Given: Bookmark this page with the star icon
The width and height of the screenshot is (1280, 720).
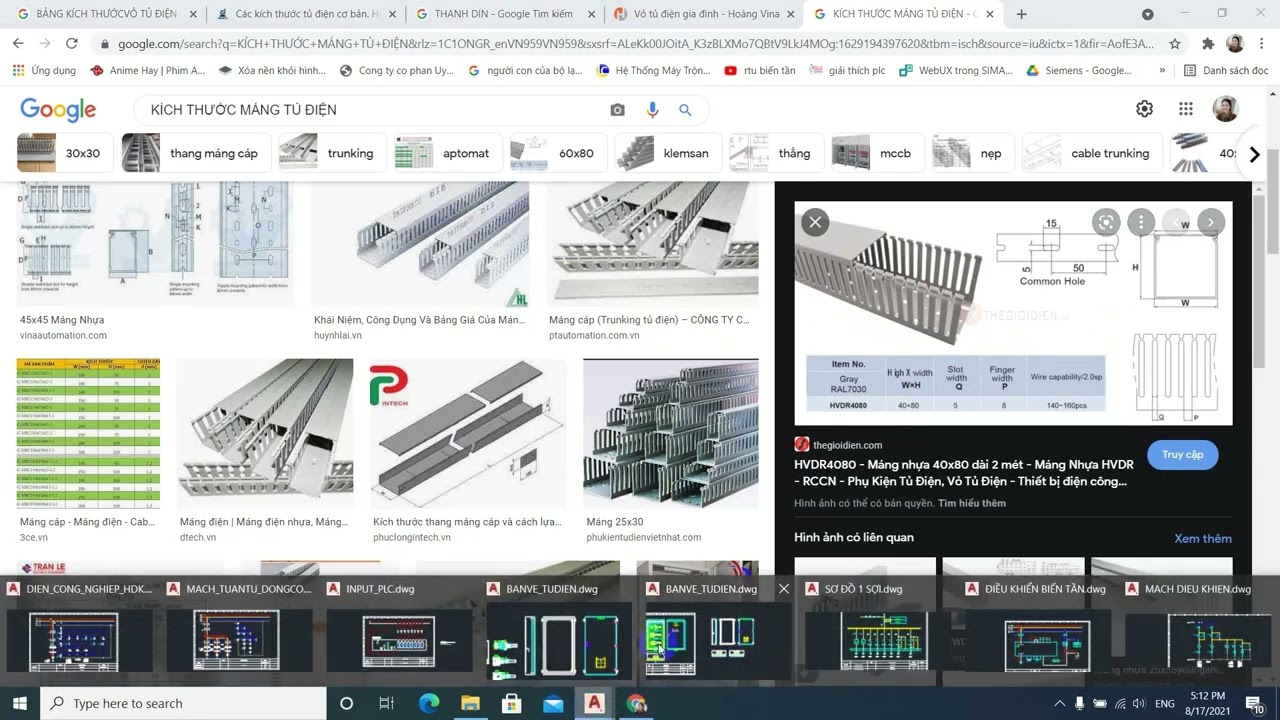Looking at the screenshot, I should [1175, 44].
